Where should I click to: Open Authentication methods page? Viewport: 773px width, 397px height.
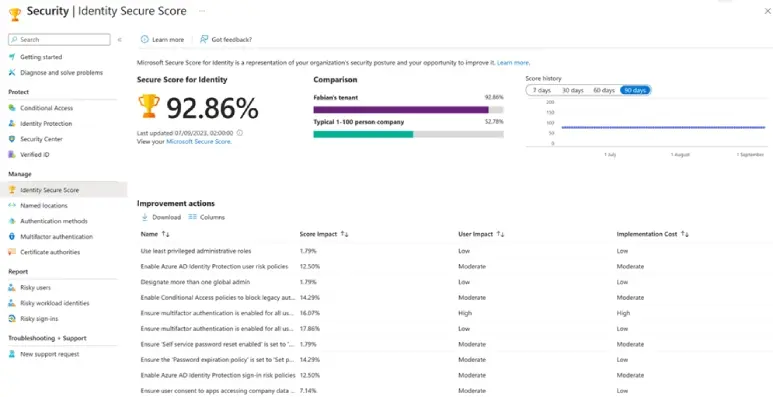[54, 221]
